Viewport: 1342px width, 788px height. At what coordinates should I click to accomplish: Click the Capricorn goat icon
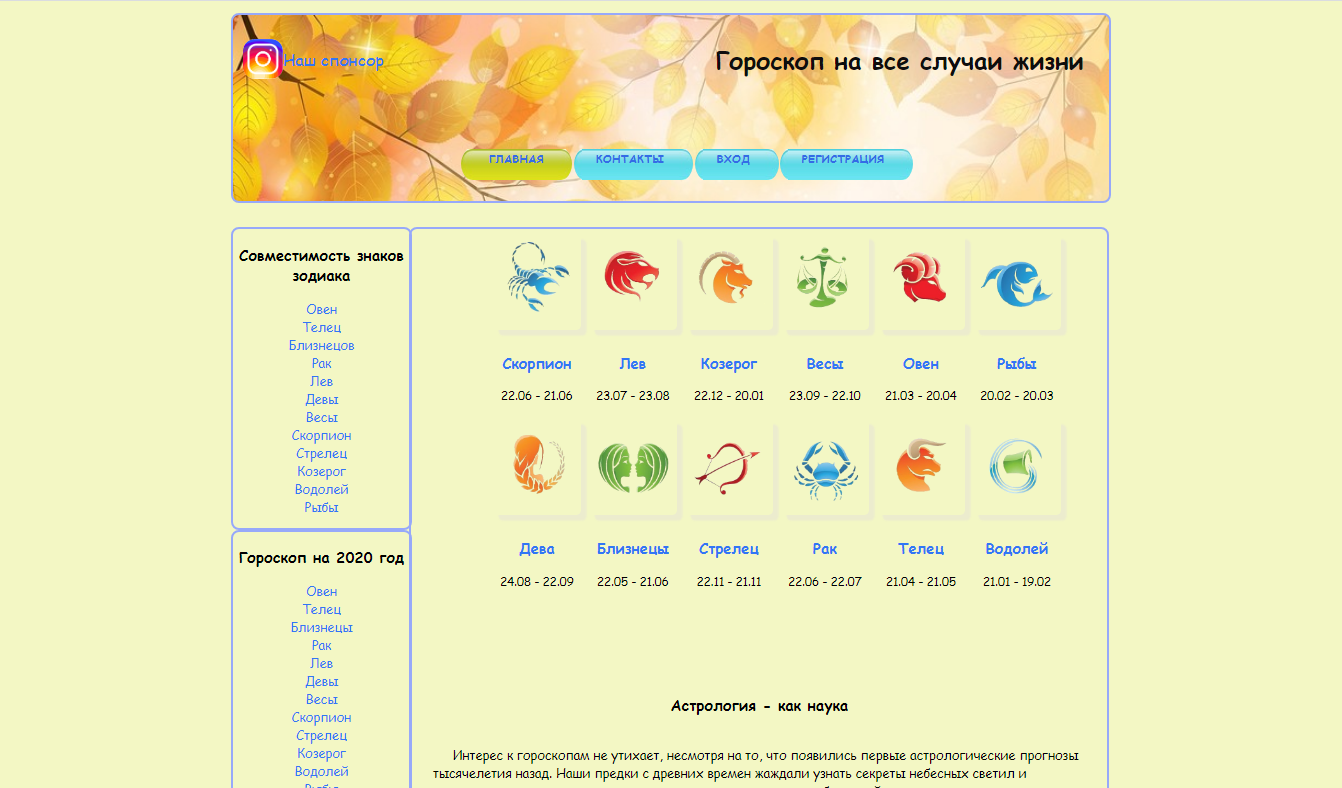727,277
